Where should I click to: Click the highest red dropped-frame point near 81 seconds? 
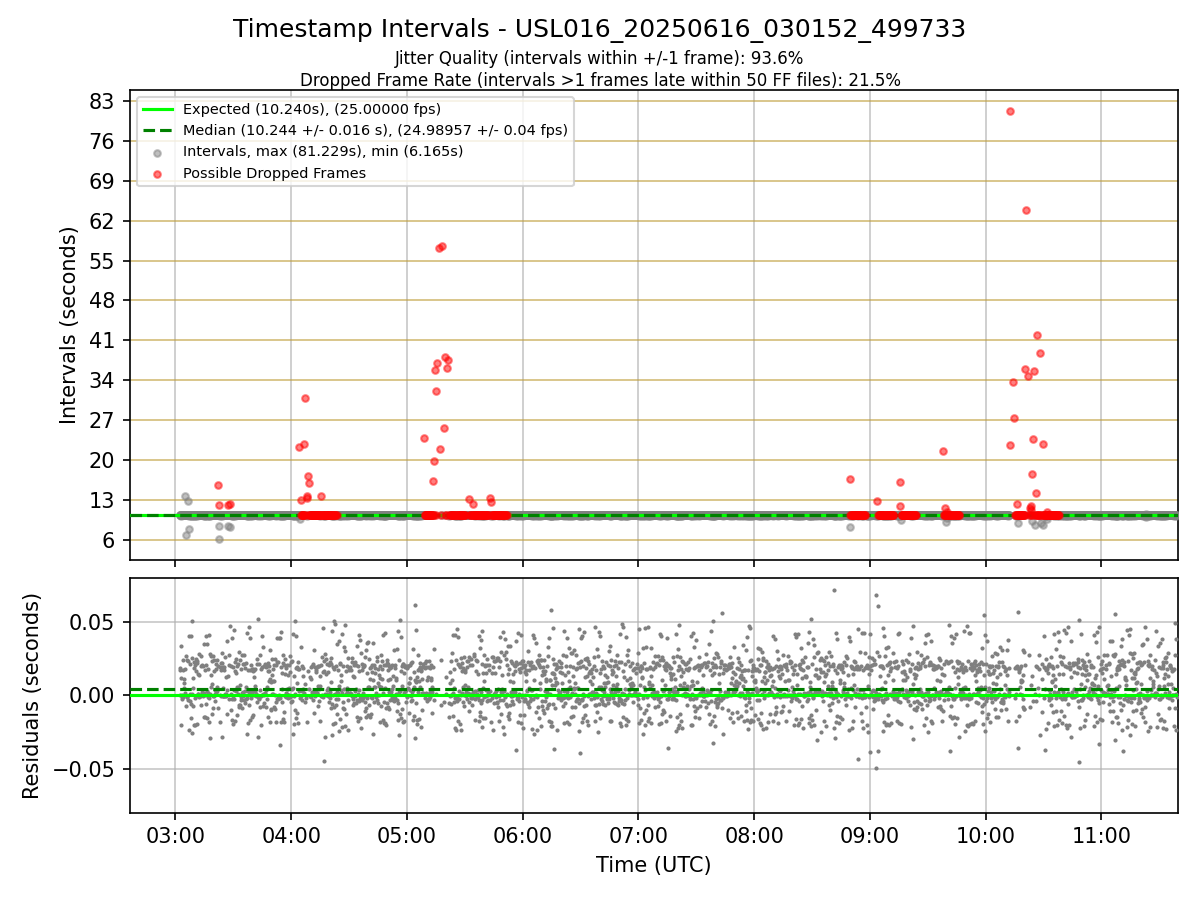(x=1010, y=111)
